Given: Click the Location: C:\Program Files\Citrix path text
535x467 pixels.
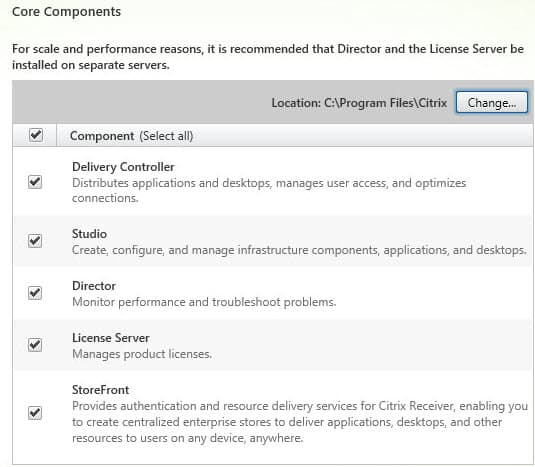Looking at the screenshot, I should 359,103.
